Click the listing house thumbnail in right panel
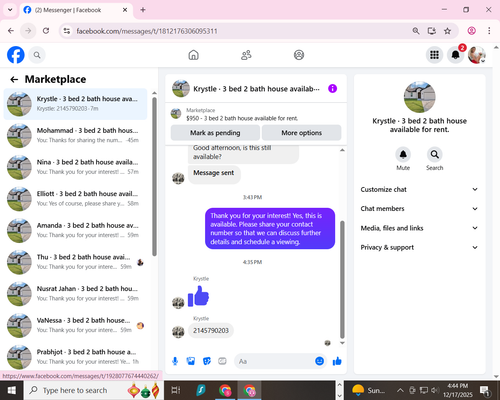This screenshot has width=500, height=400. [419, 97]
